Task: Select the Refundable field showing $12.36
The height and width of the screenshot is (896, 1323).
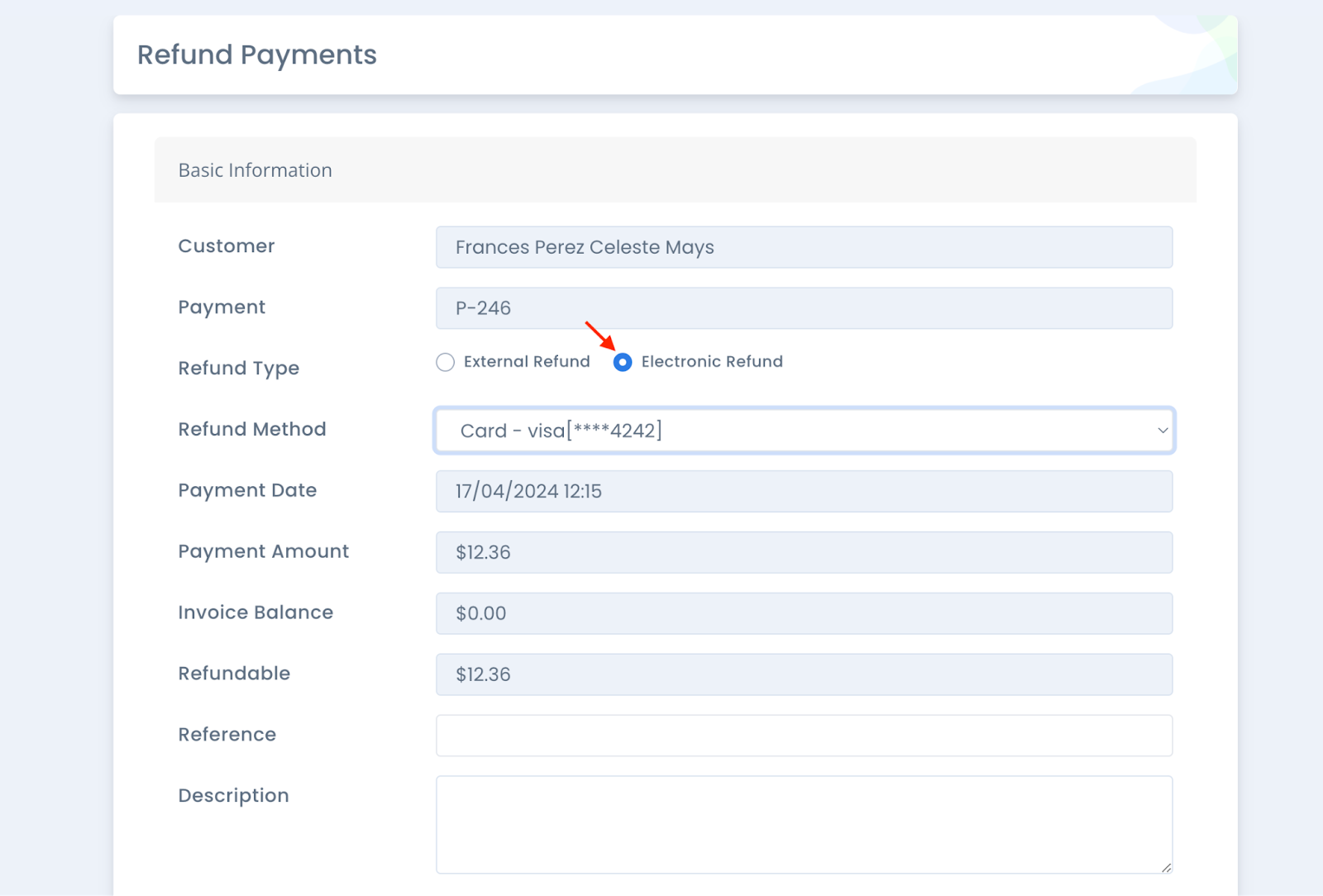Action: tap(805, 674)
